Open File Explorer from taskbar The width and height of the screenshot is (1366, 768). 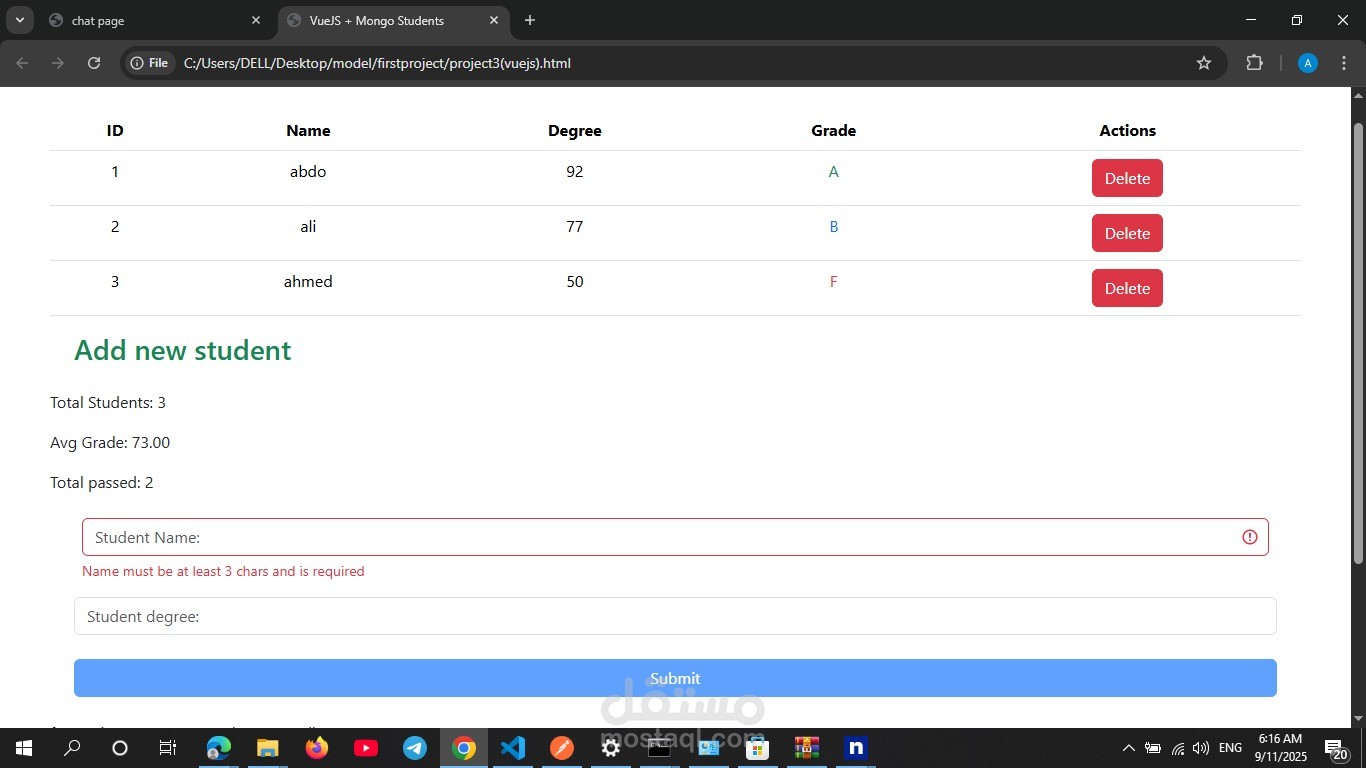click(x=267, y=748)
